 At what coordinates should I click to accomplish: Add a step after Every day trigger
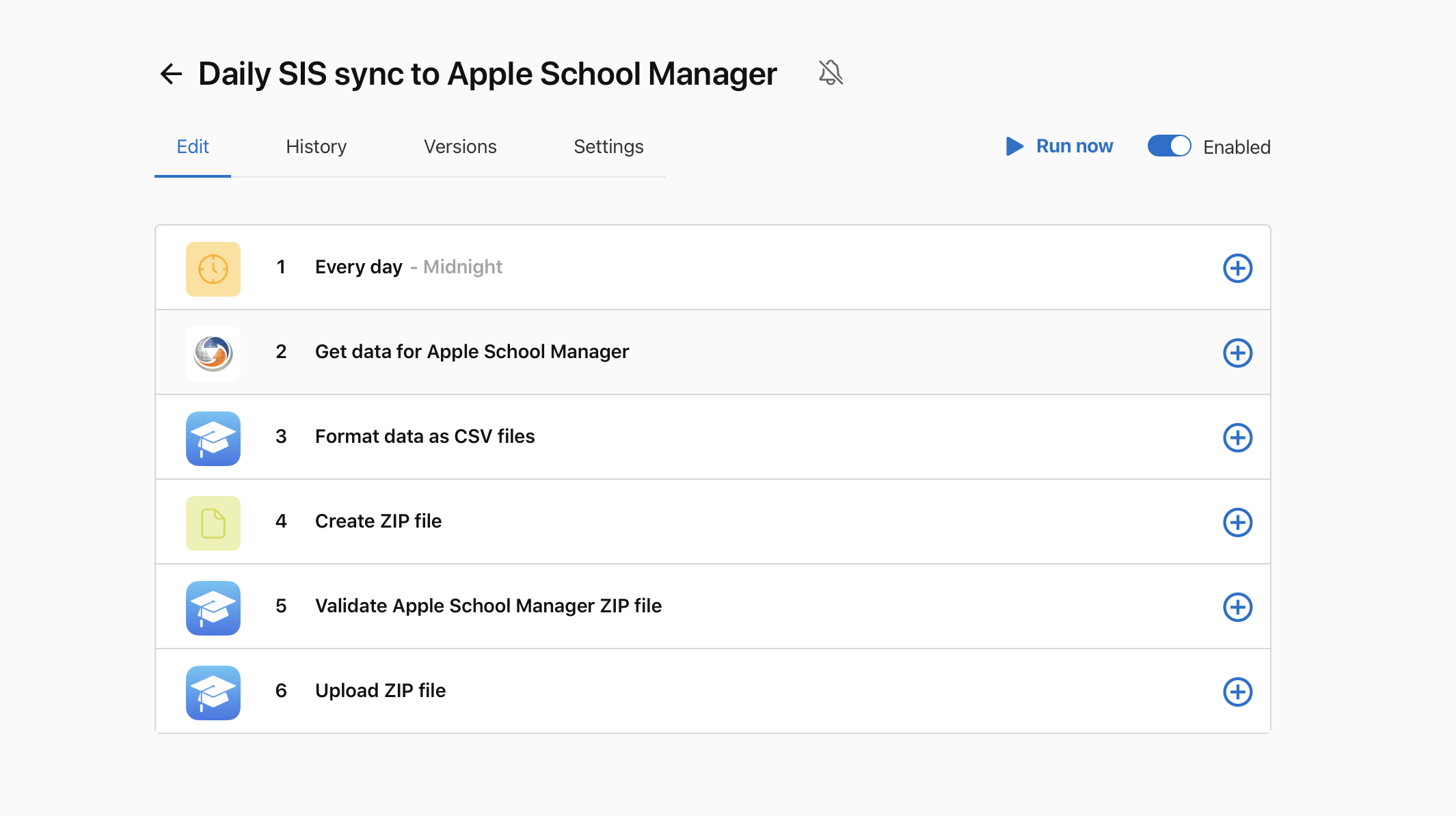1237,269
